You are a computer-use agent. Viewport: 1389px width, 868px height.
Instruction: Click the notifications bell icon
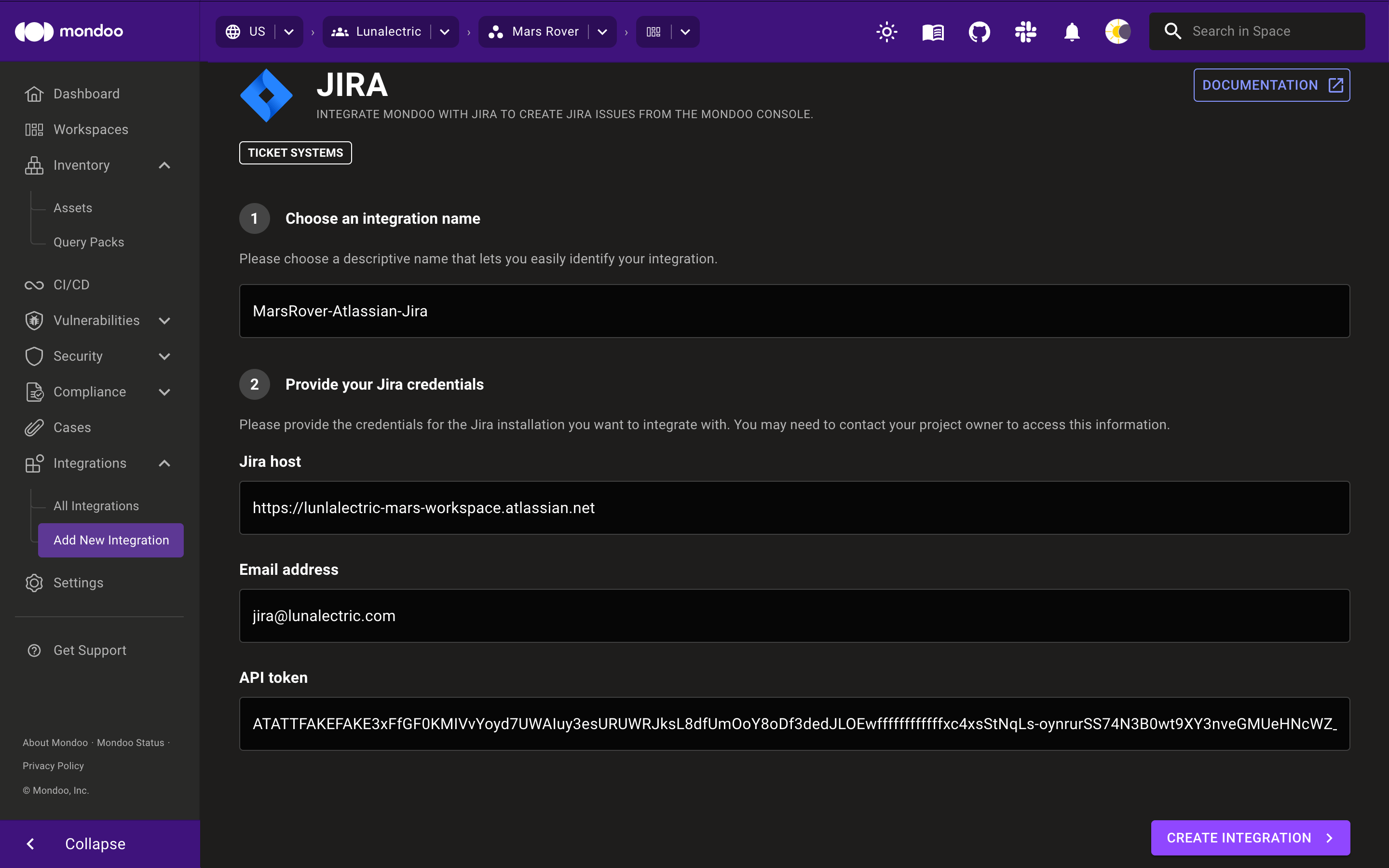coord(1071,31)
